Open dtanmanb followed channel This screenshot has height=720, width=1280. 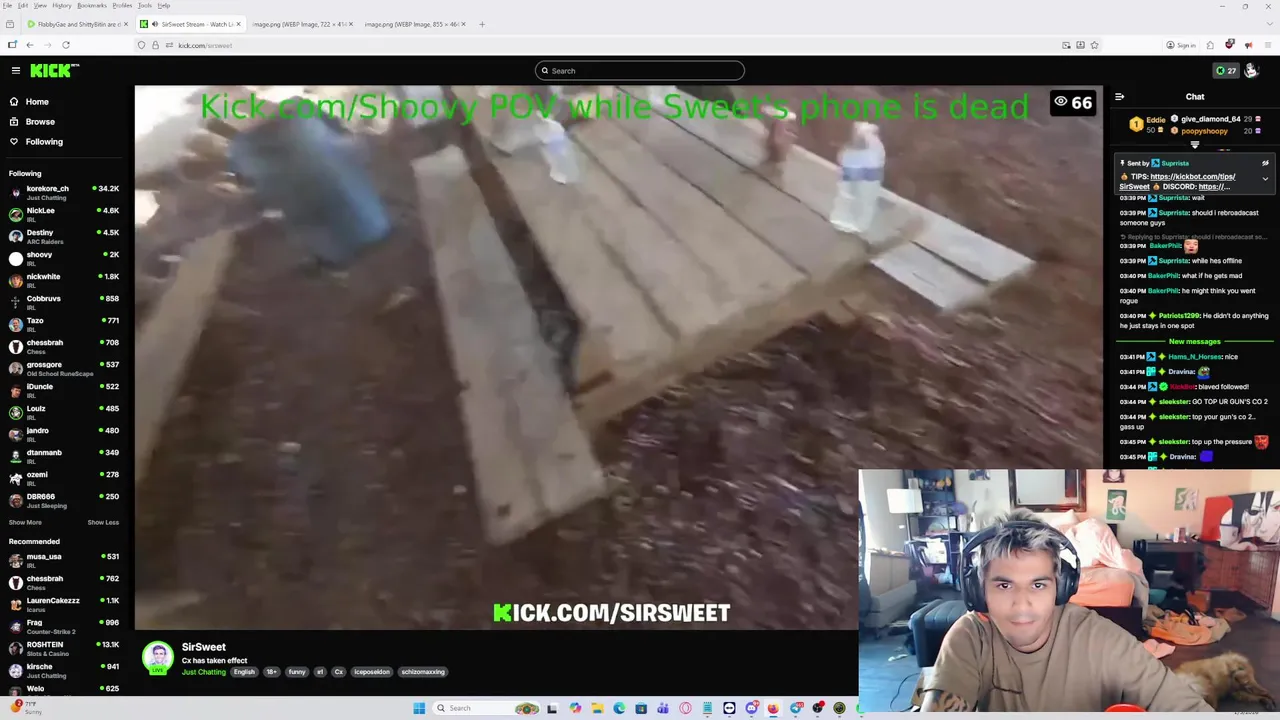(x=64, y=456)
